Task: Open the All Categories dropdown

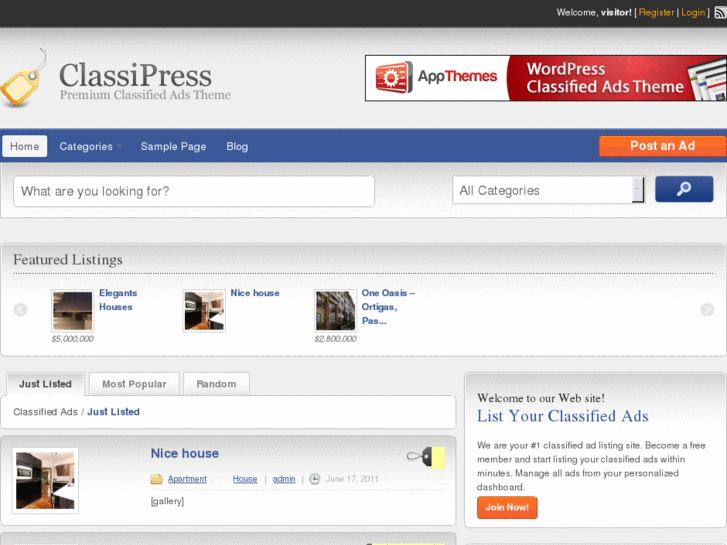Action: (x=548, y=190)
